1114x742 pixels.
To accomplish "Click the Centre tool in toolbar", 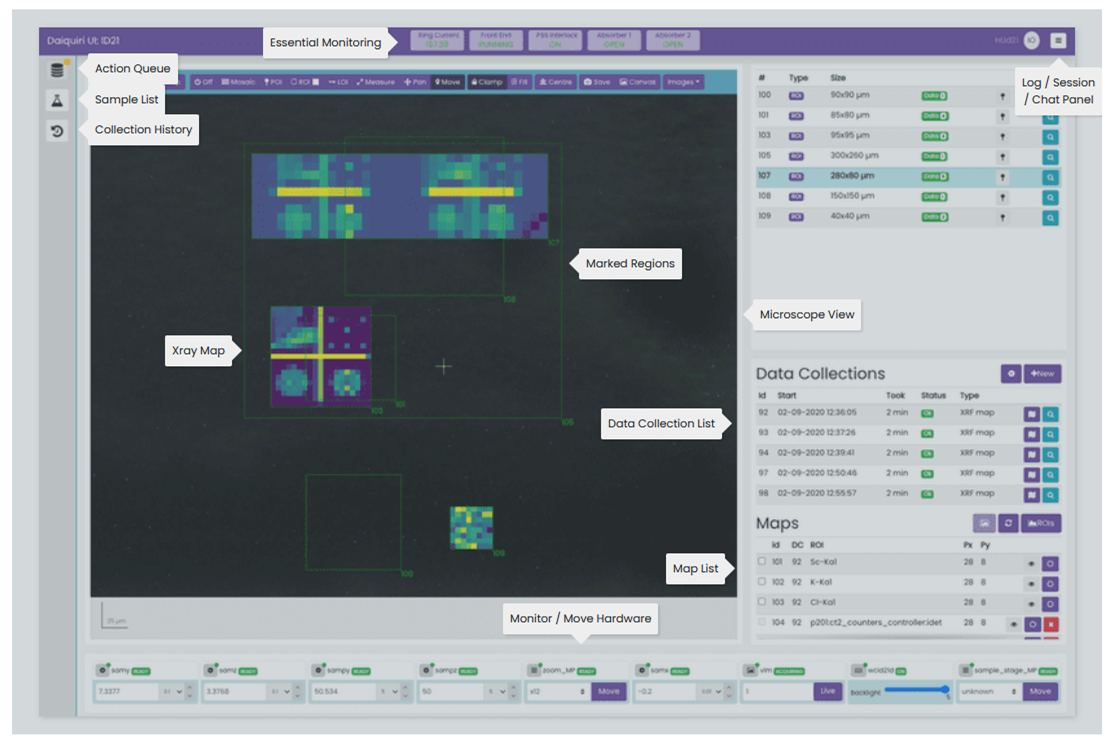I will point(556,82).
